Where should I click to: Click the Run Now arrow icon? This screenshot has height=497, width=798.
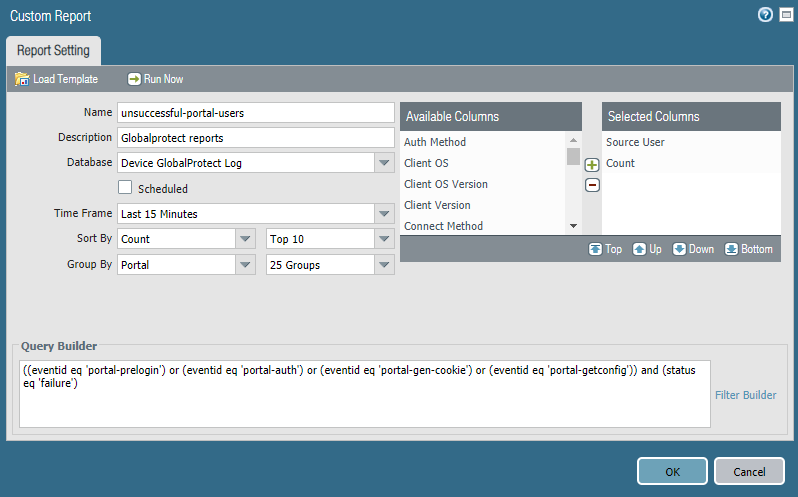click(x=134, y=79)
